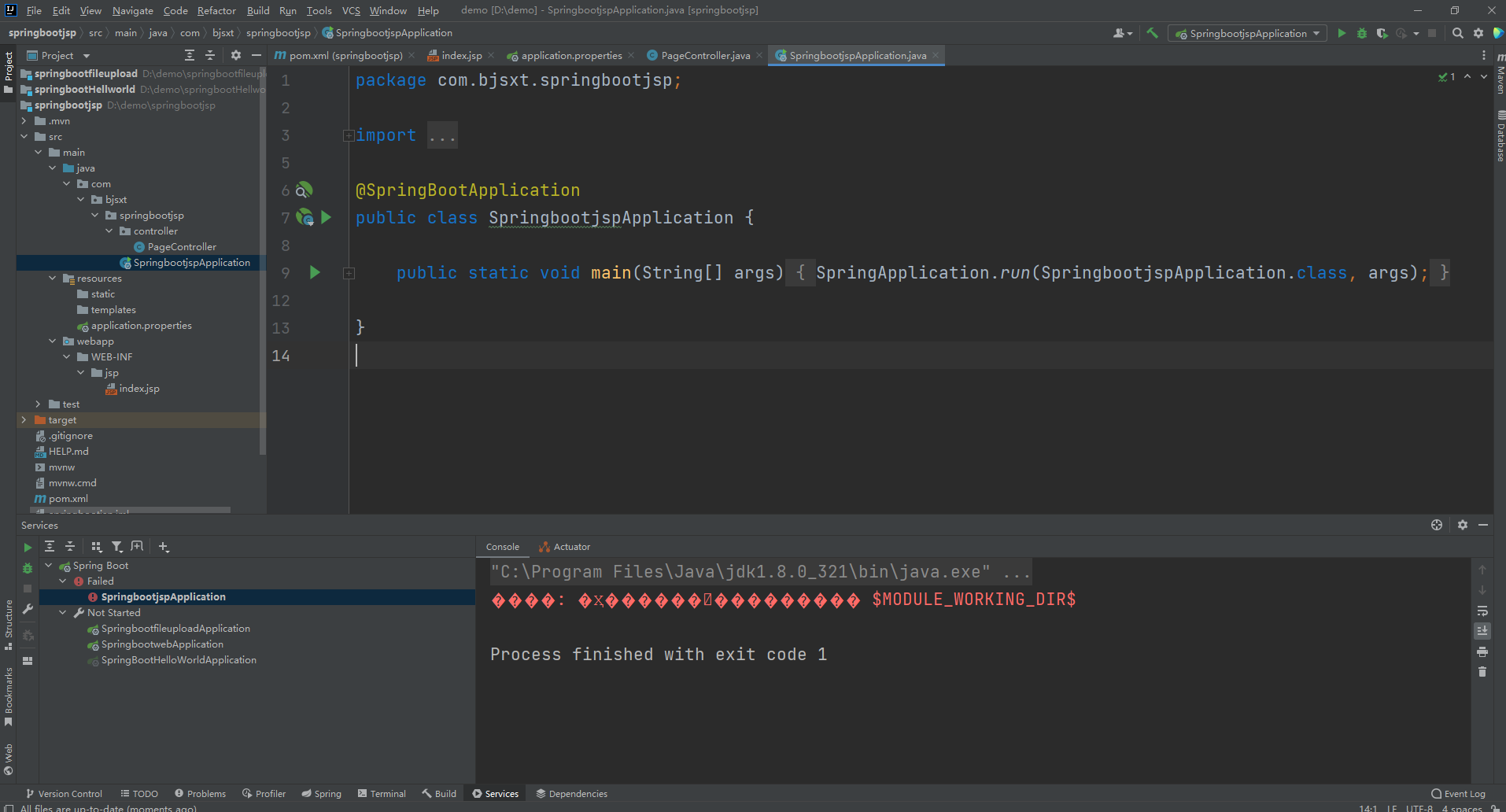Open the Problems tool window button

(x=200, y=793)
